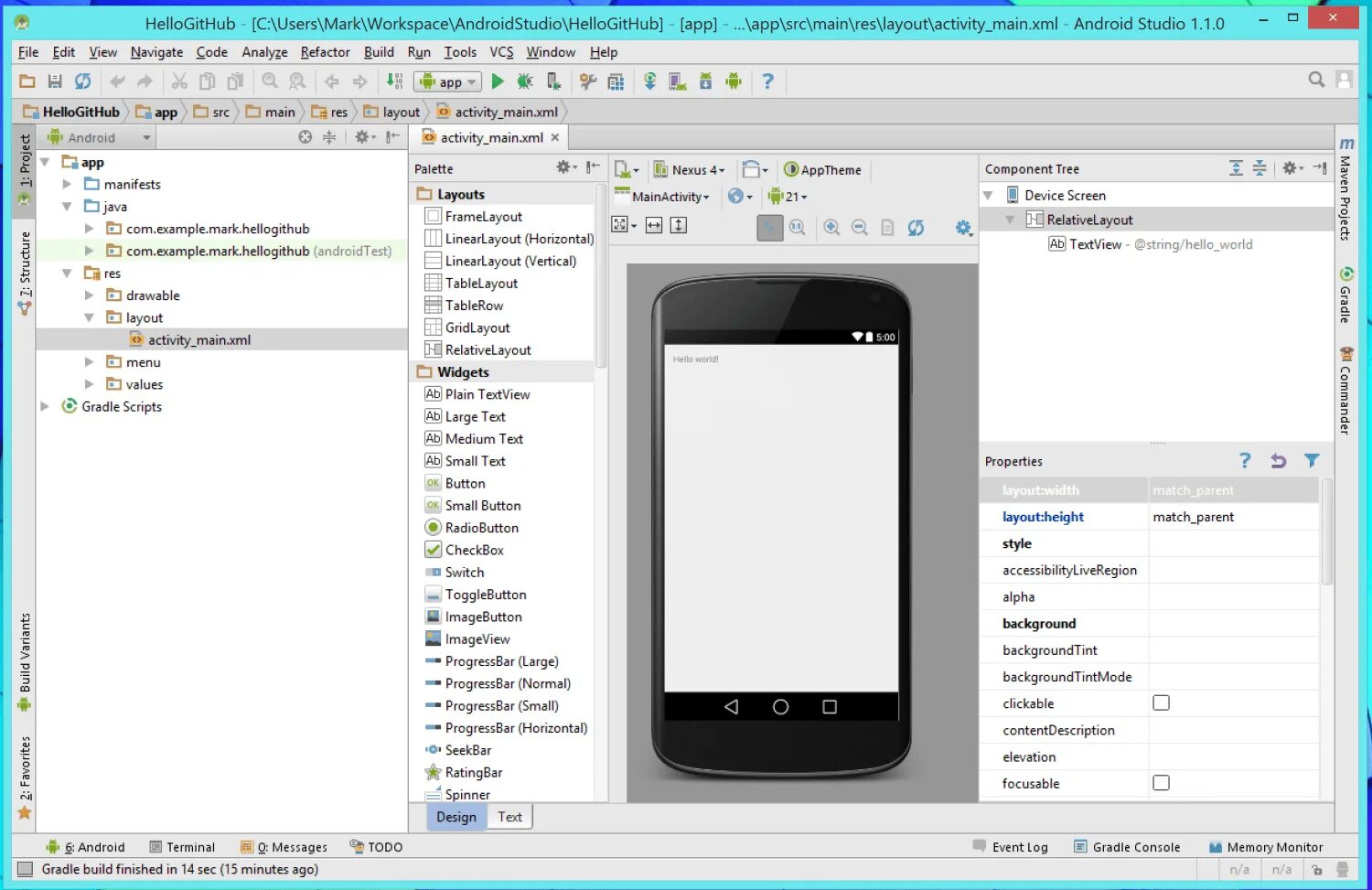Expand Gradle Scripts node
1372x890 pixels.
click(45, 406)
